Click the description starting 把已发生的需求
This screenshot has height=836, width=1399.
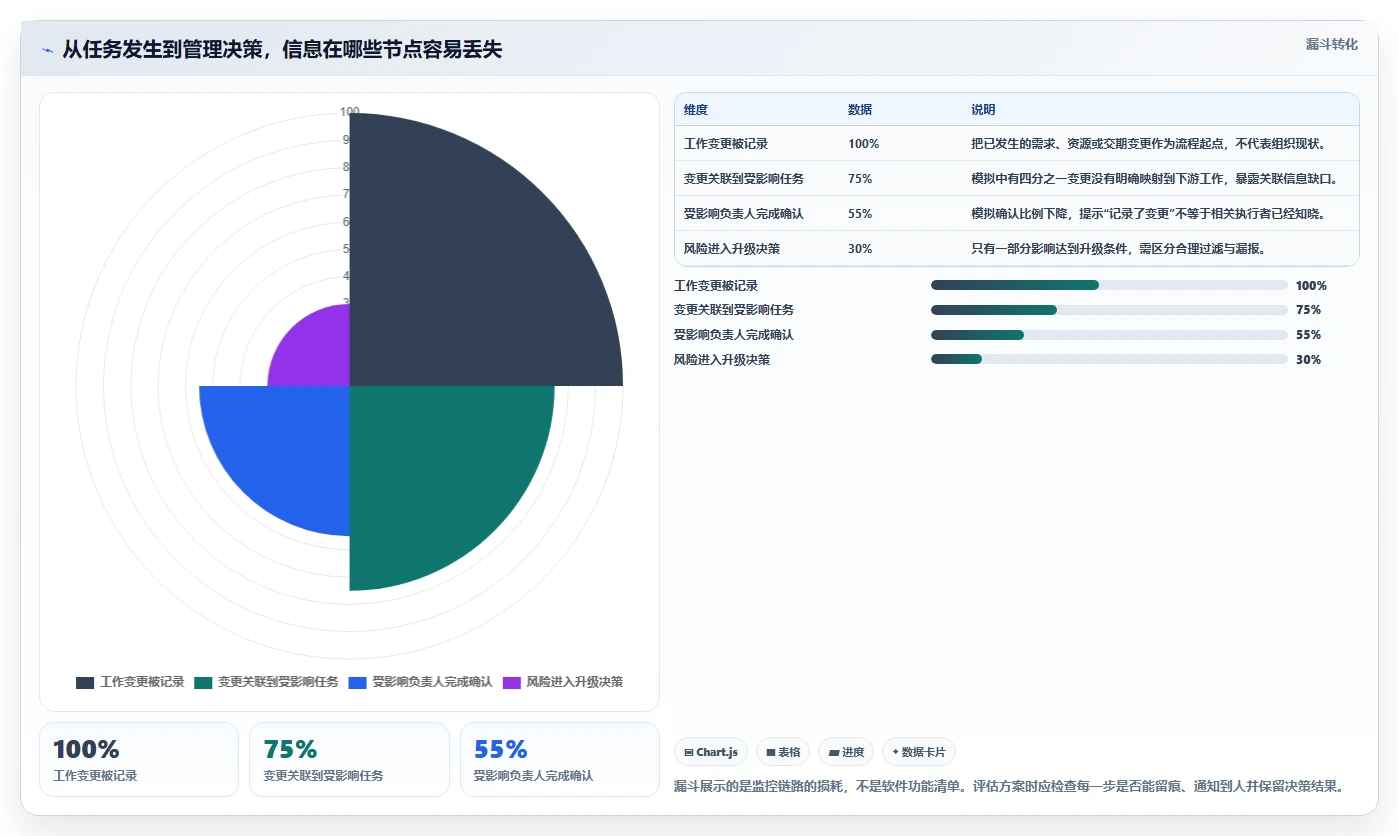click(1148, 144)
